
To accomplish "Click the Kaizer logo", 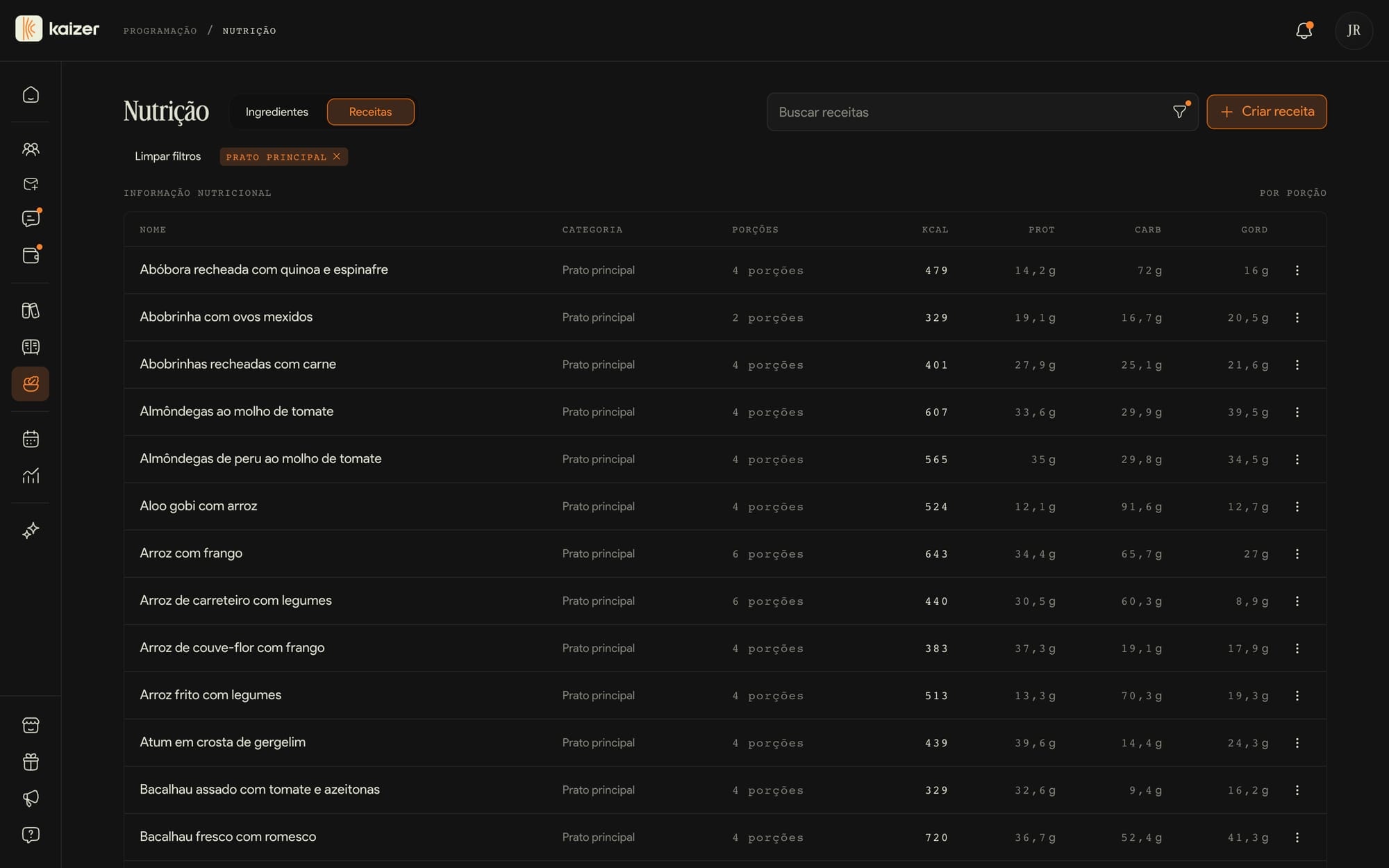I will click(x=57, y=29).
